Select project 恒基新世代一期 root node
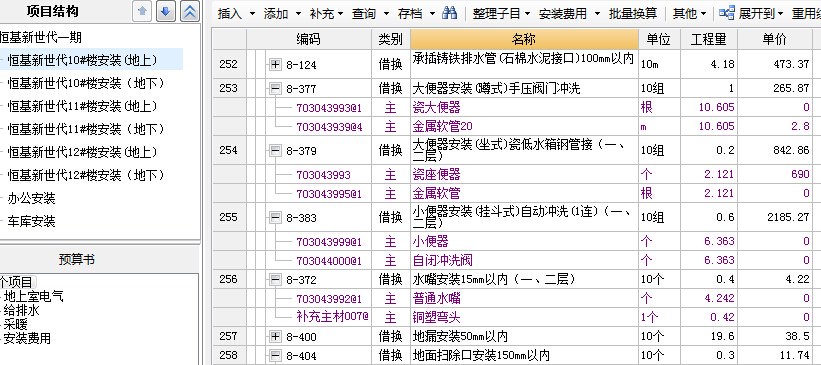 click(x=41, y=37)
